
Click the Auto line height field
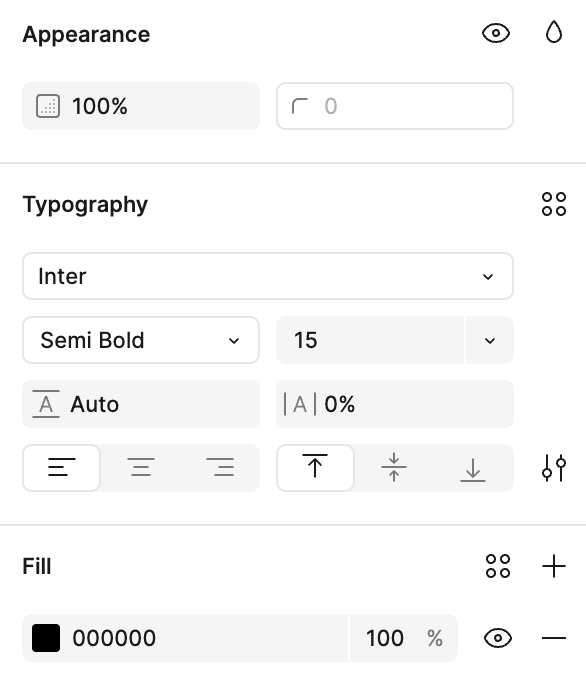pyautogui.click(x=141, y=404)
